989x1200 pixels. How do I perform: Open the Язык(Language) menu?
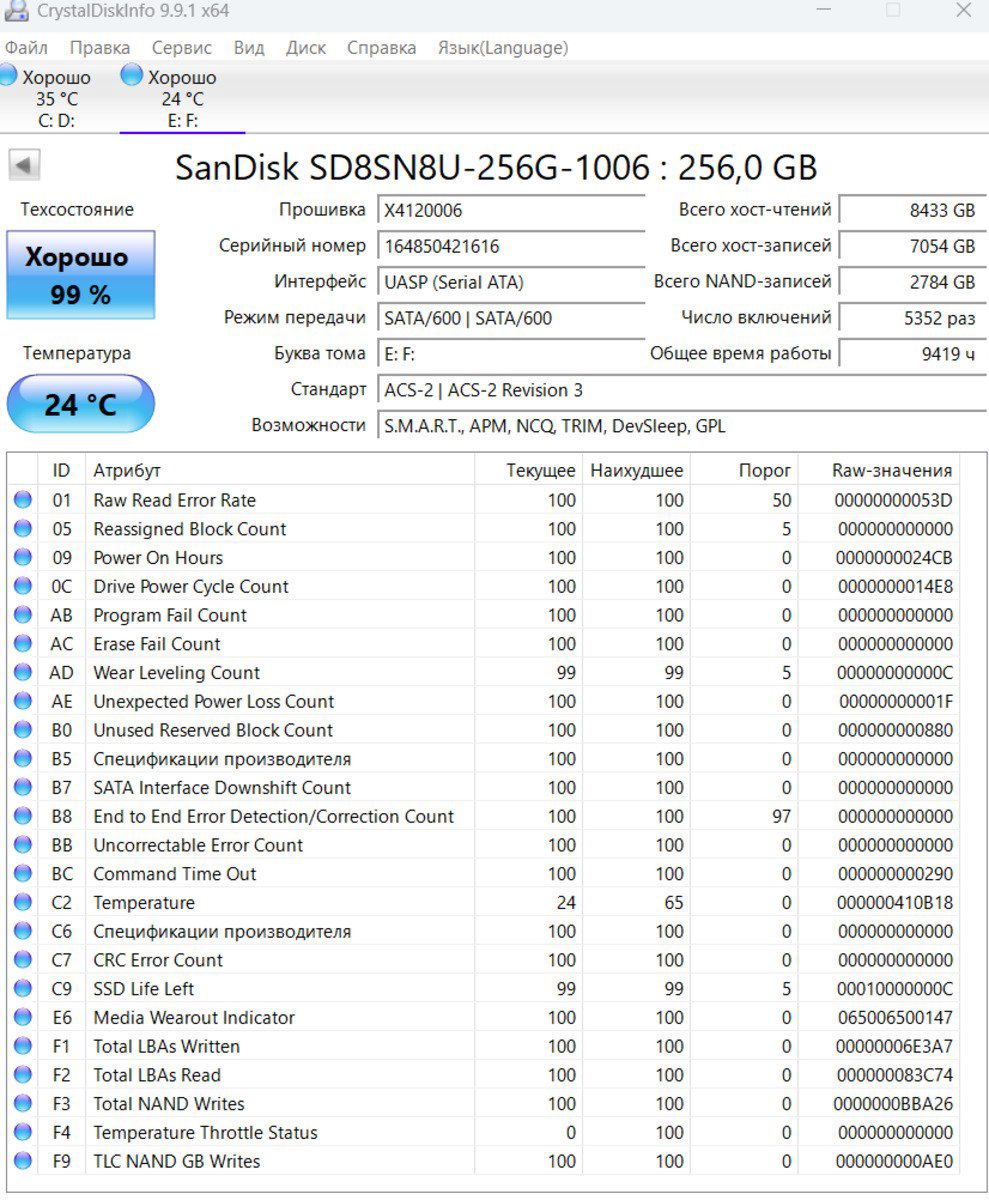click(503, 48)
